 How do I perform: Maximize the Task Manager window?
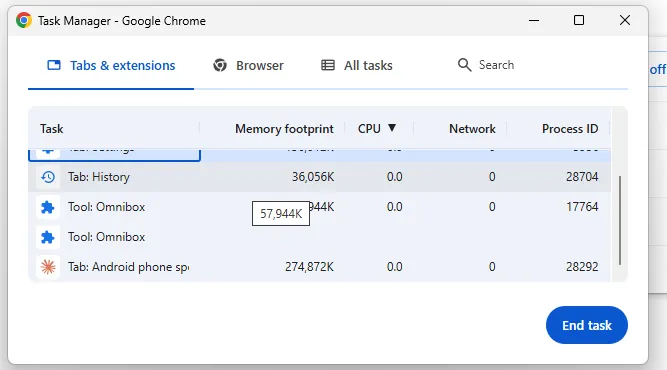click(x=579, y=20)
